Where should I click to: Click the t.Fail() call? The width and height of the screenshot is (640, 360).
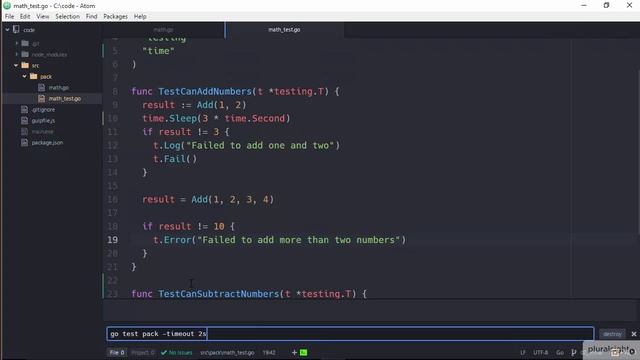[x=175, y=159]
